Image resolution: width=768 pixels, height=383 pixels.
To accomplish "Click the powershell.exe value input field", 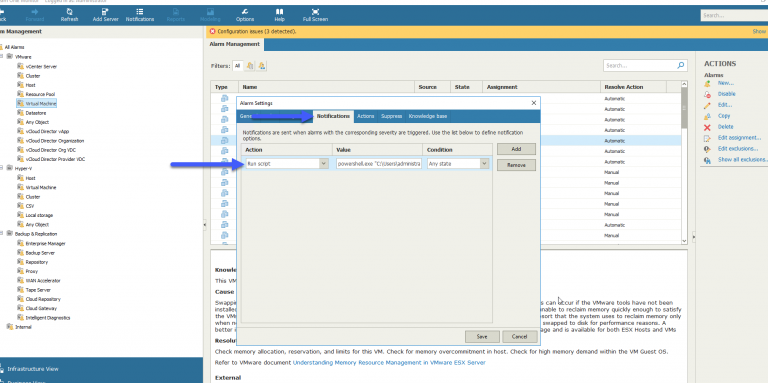I will point(378,164).
